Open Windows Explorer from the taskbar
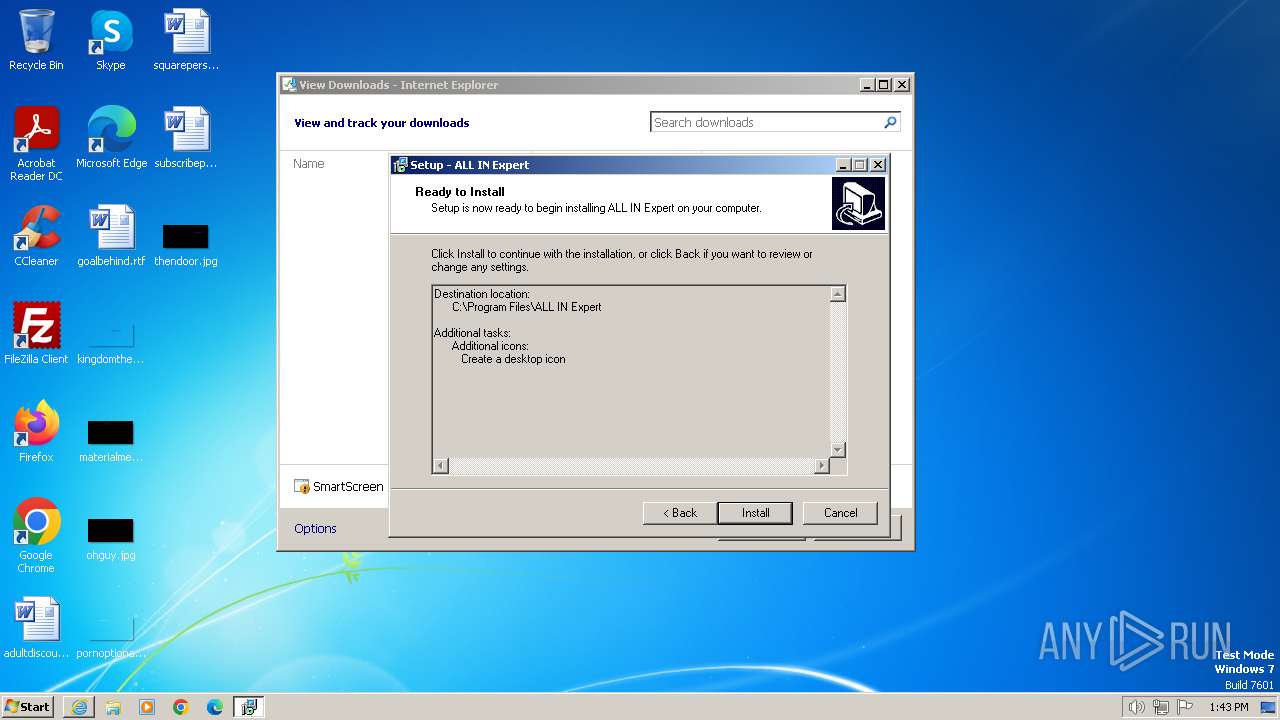 pyautogui.click(x=113, y=707)
